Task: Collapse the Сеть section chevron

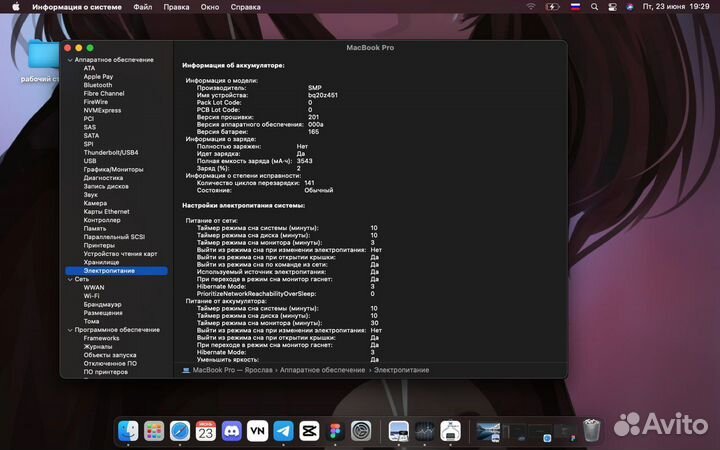Action: click(x=70, y=279)
